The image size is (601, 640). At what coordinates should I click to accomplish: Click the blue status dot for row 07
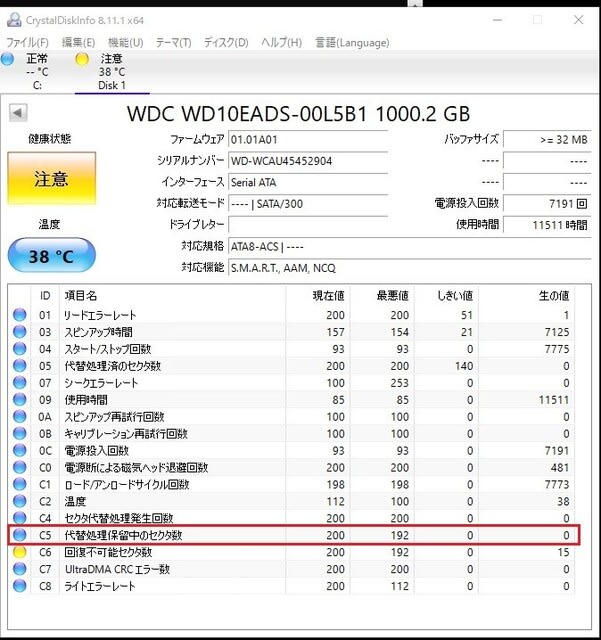click(x=20, y=382)
